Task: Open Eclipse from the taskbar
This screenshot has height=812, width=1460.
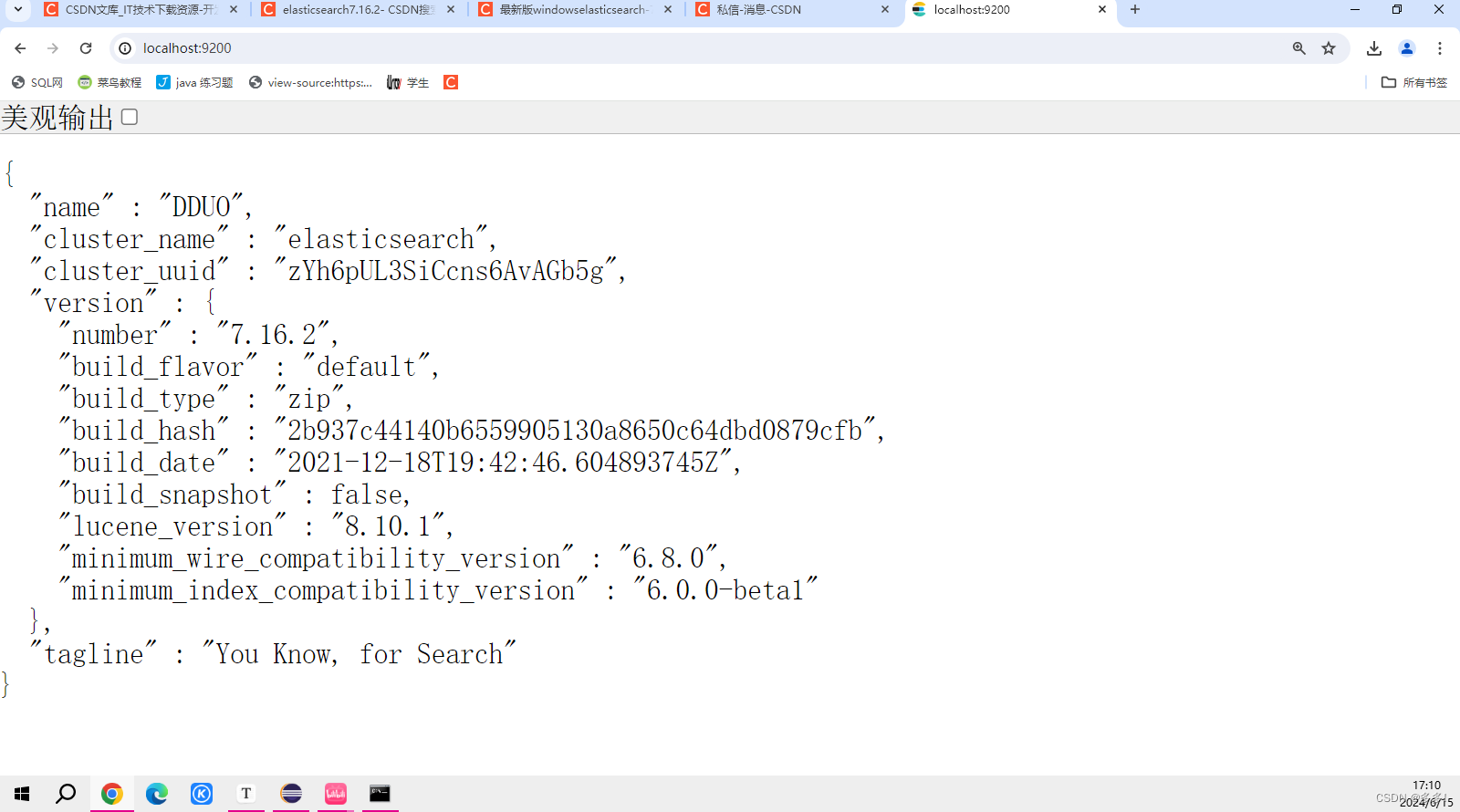Action: click(291, 794)
